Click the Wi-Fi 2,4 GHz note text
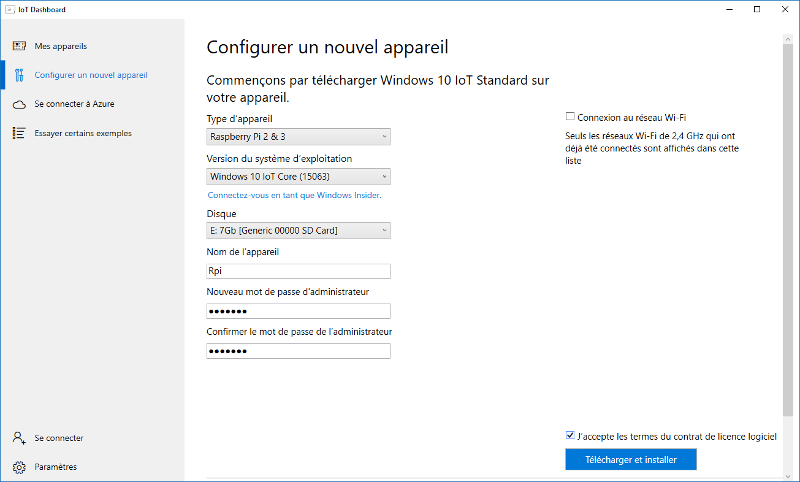800x482 pixels. click(652, 148)
